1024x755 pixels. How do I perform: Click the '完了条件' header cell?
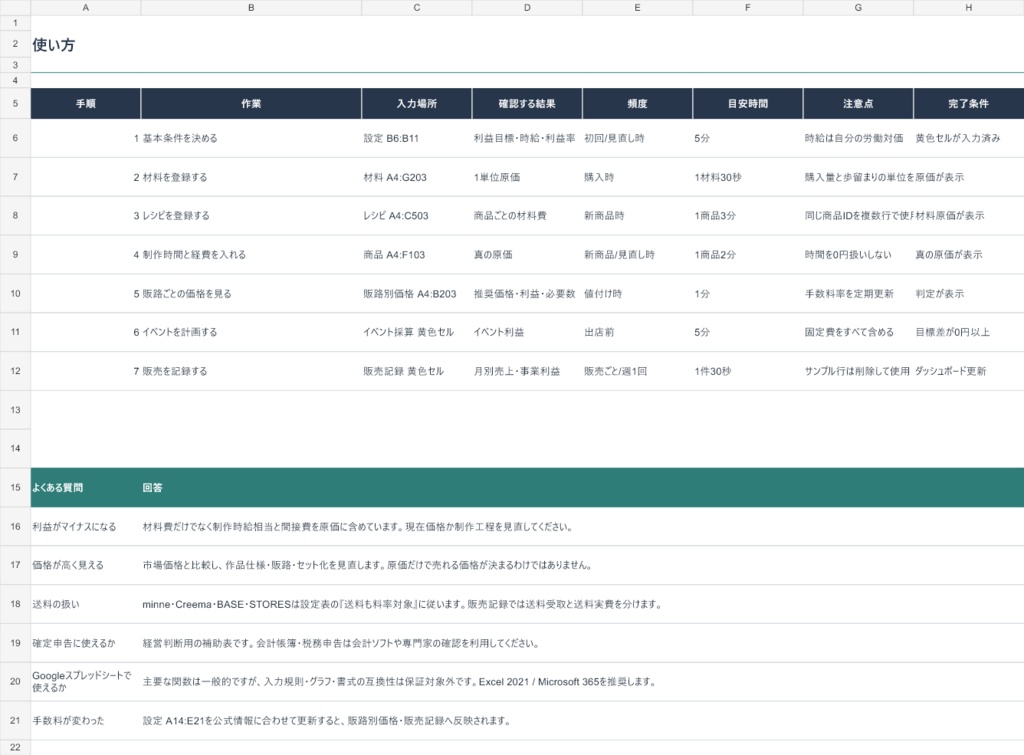[968, 103]
